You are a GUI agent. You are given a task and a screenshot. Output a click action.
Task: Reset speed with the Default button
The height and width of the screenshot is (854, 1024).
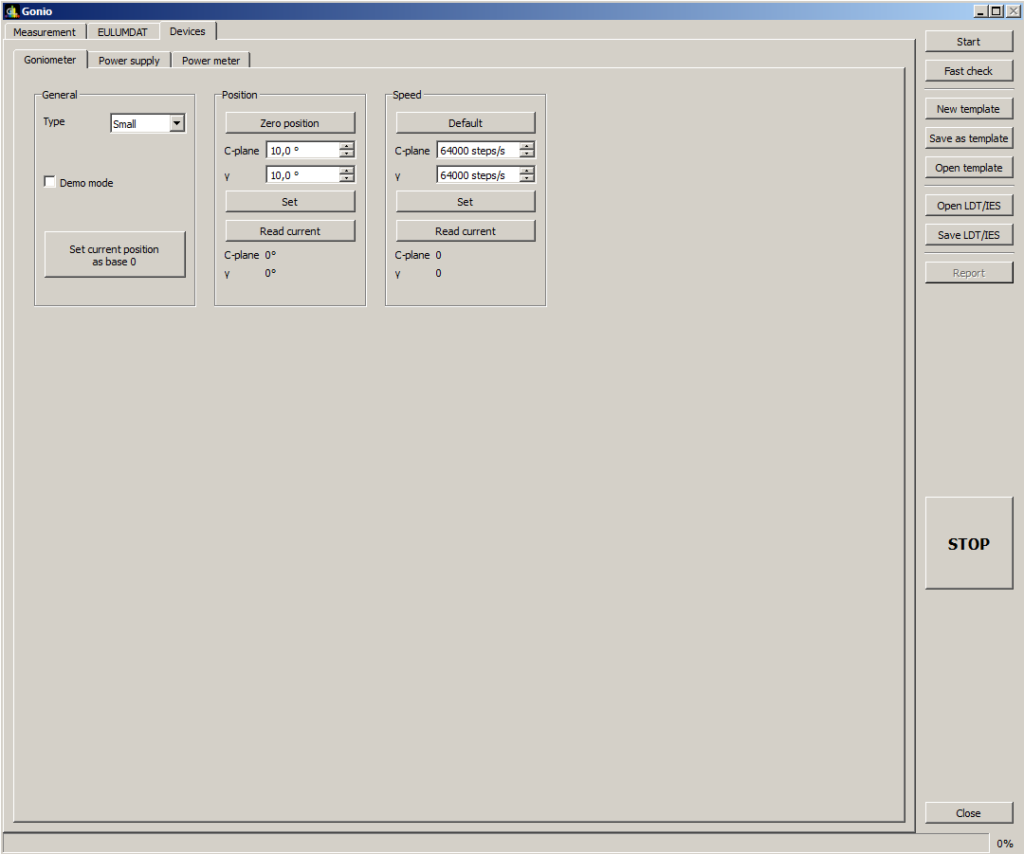coord(465,123)
